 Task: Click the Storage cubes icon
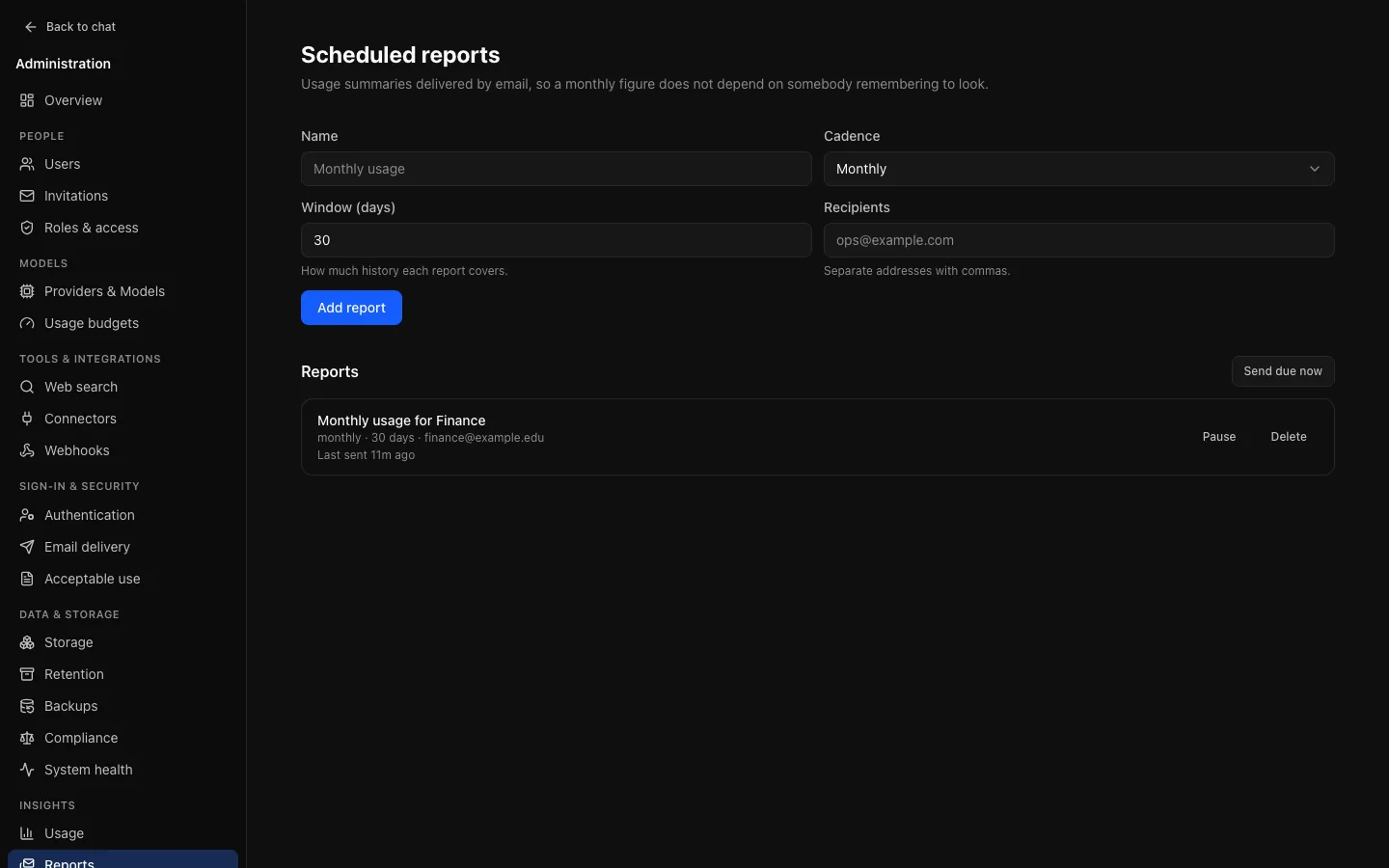[27, 642]
